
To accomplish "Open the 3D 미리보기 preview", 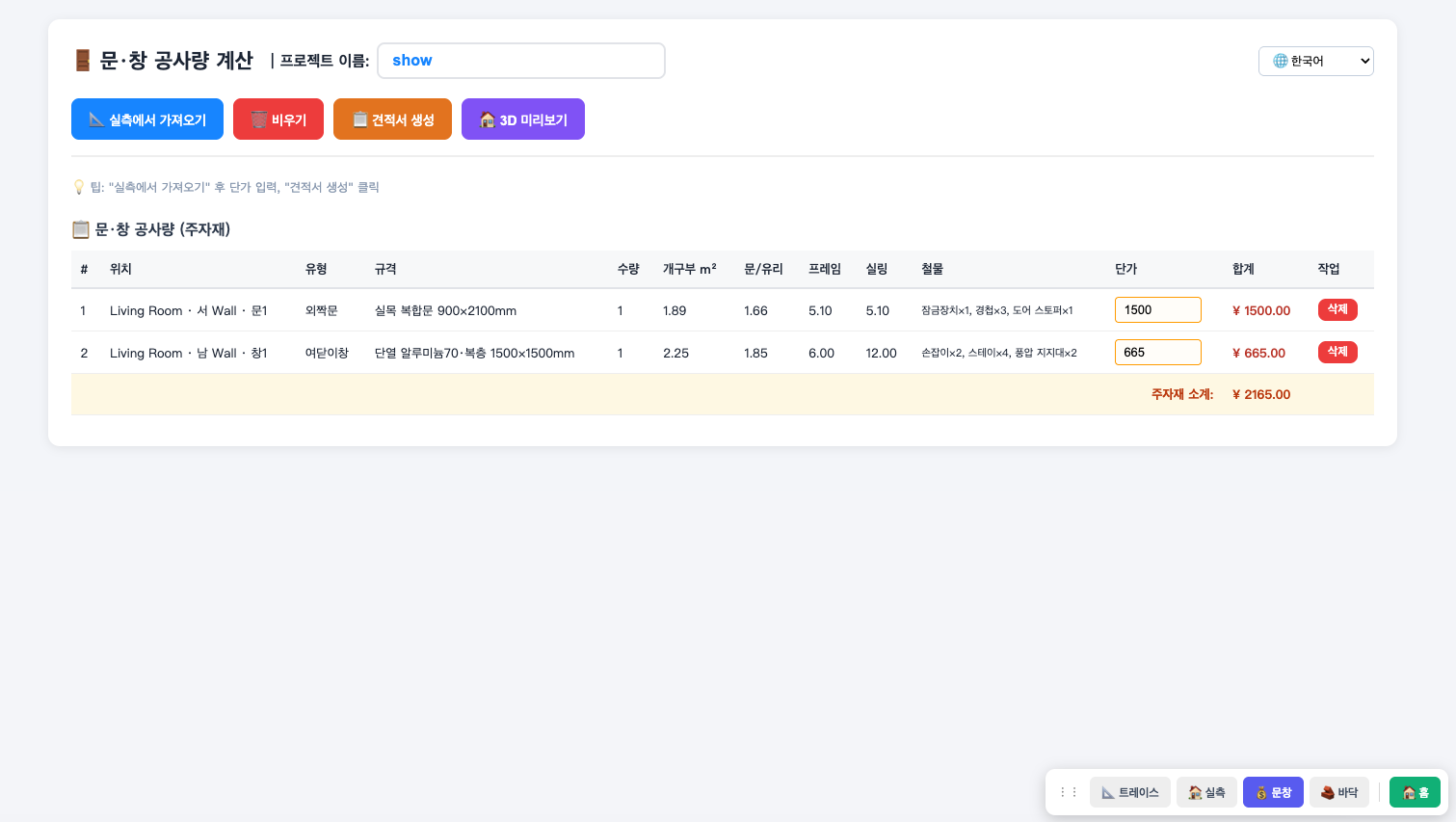I will [x=523, y=119].
